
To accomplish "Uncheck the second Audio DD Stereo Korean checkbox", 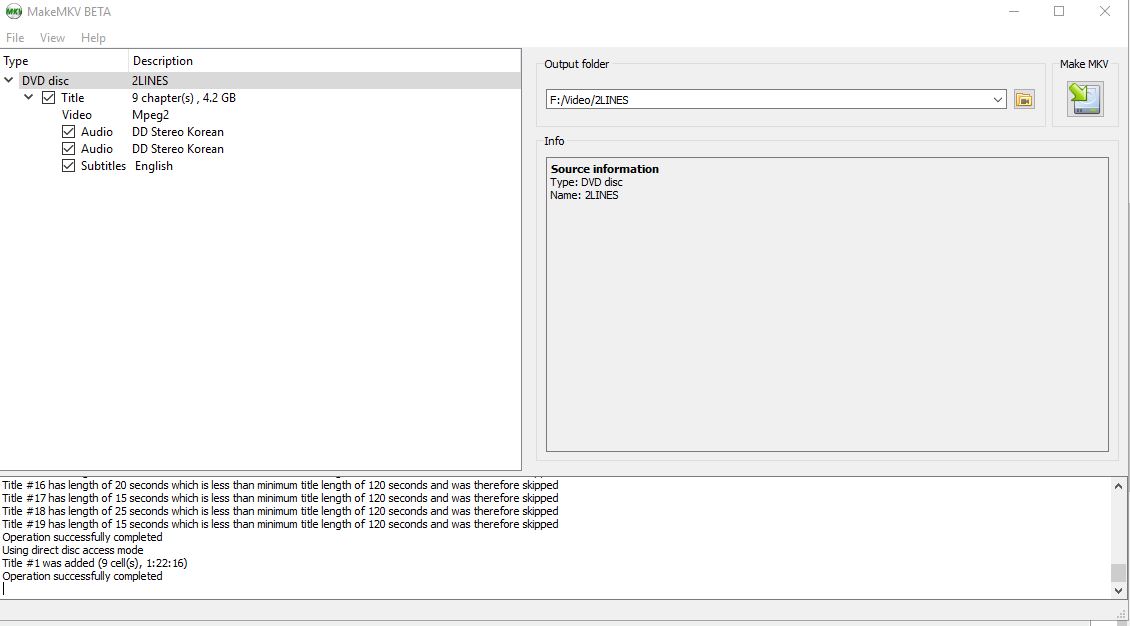I will 68,148.
